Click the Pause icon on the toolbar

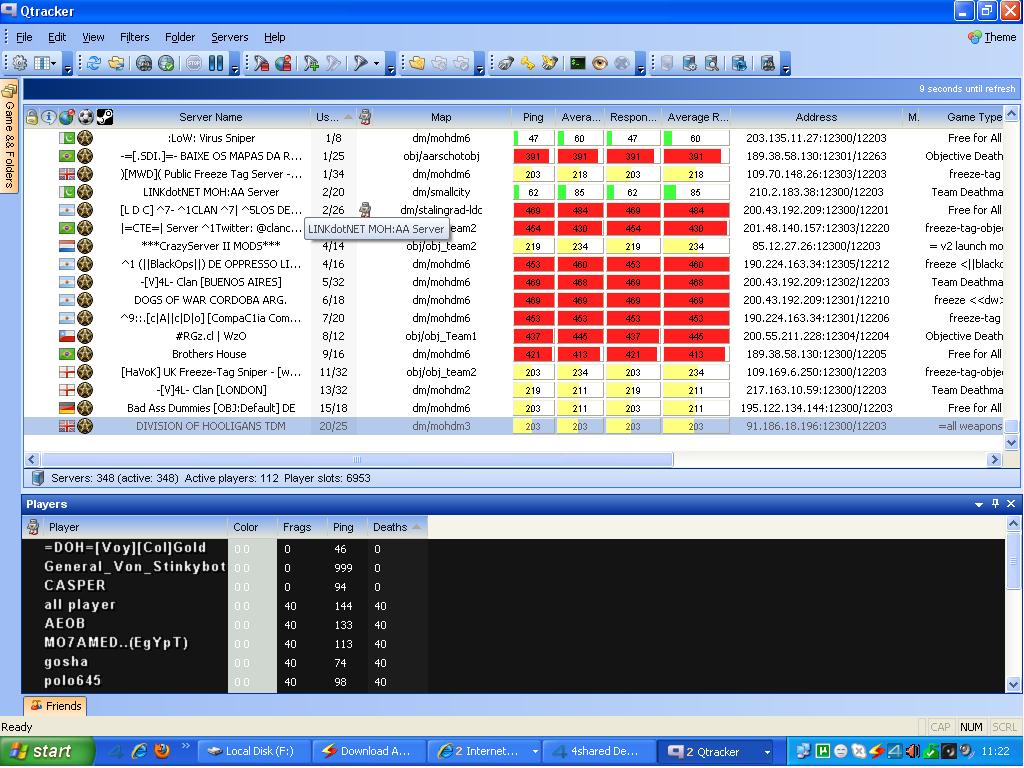click(x=218, y=62)
